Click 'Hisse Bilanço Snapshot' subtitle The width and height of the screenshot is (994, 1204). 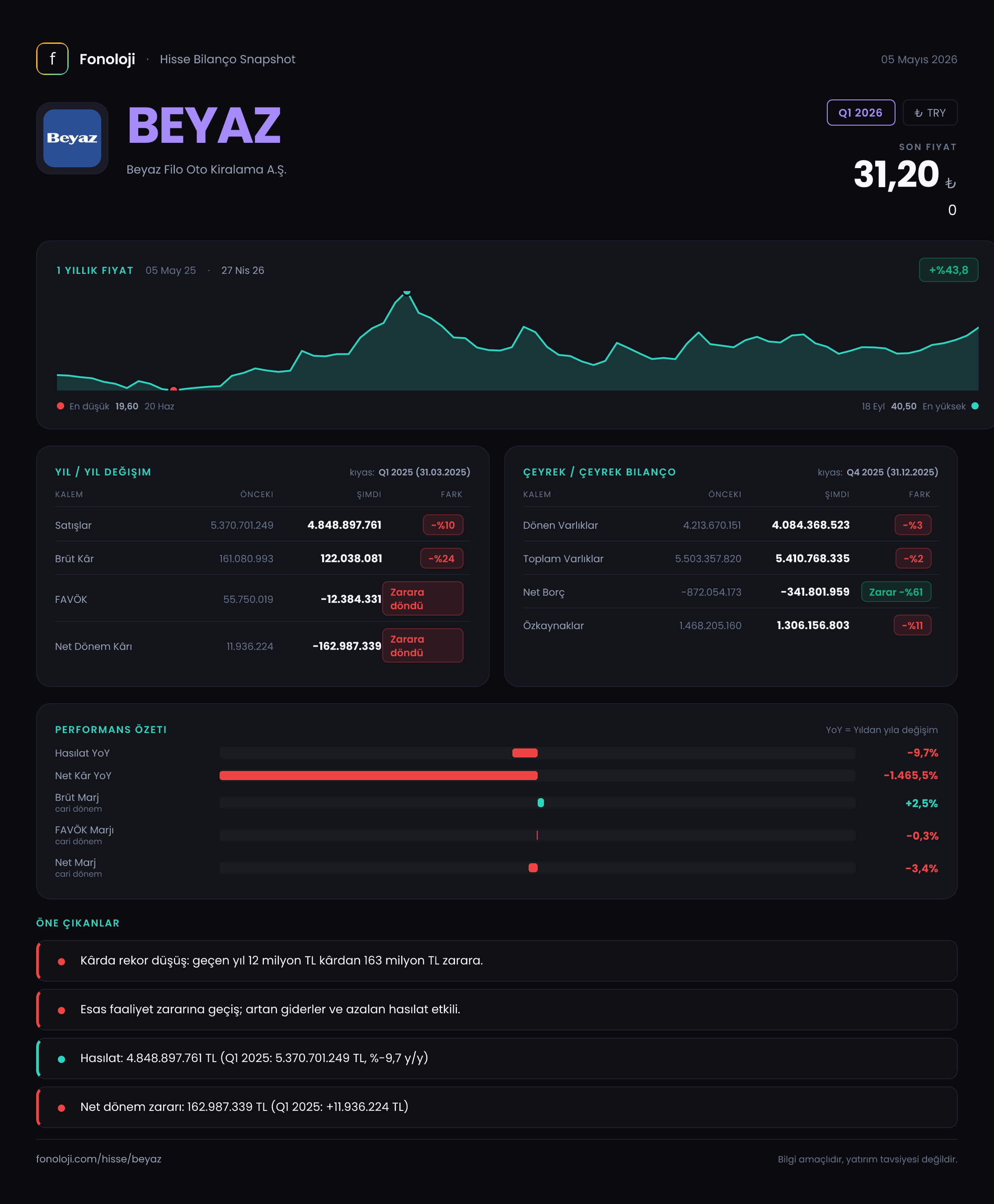[227, 60]
